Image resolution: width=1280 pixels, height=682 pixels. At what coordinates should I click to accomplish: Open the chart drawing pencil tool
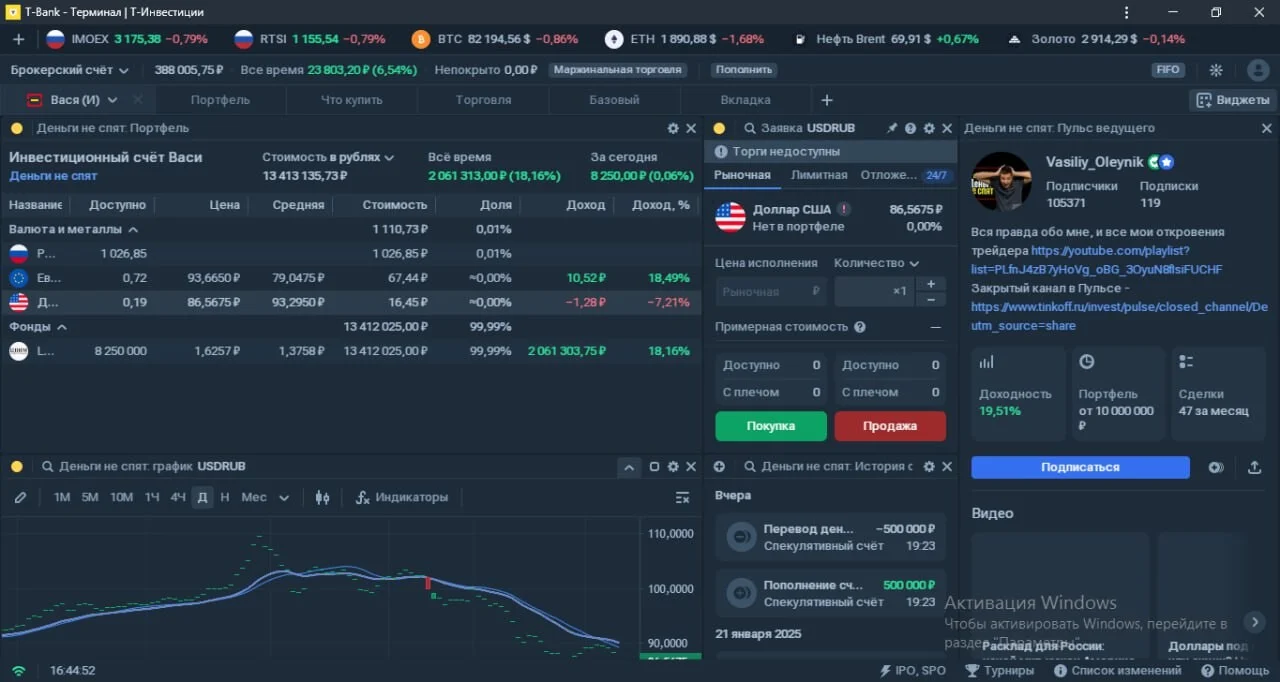(20, 497)
